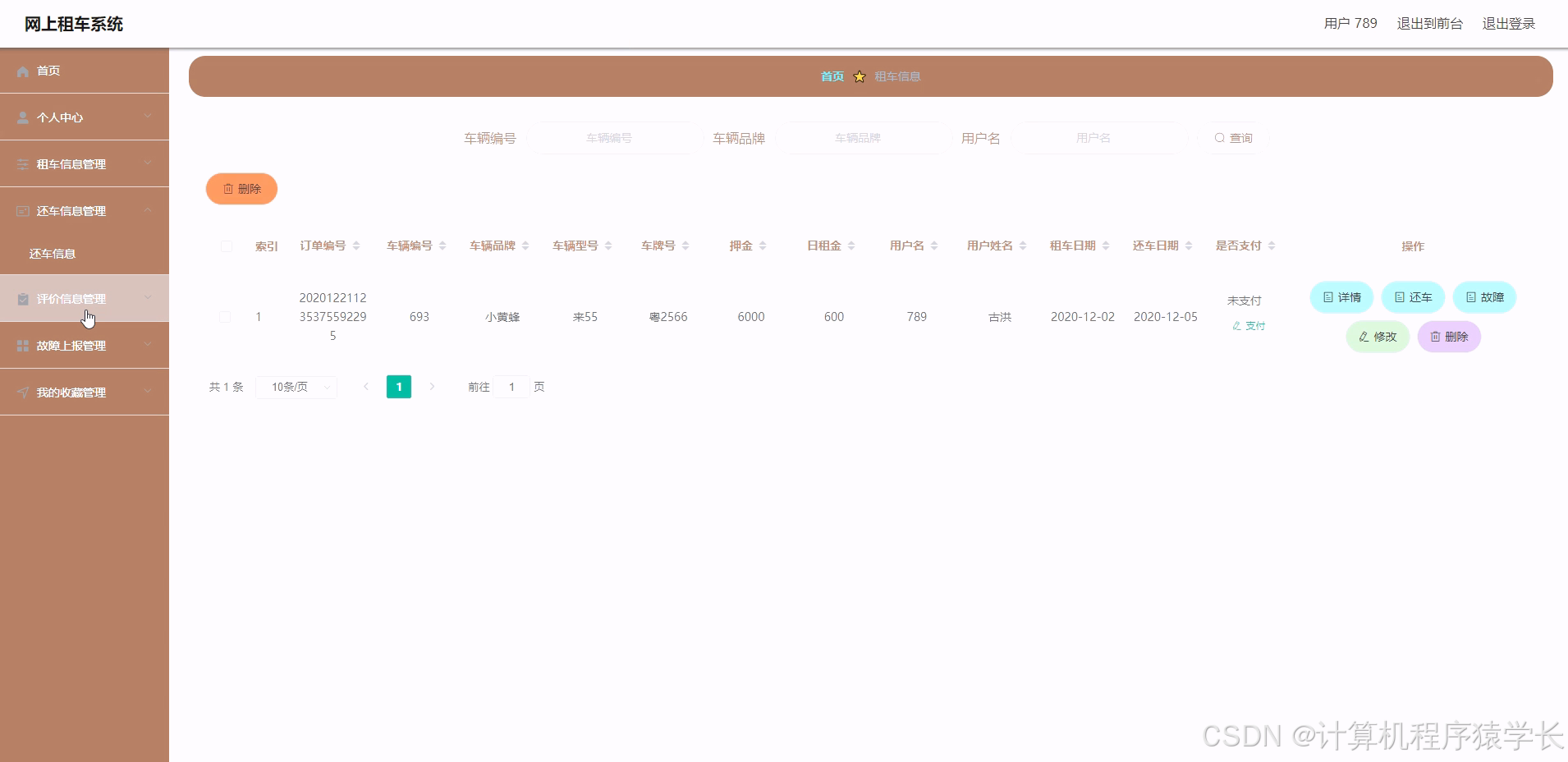Open 个人中心 sidebar menu
1568x762 pixels.
pyautogui.click(x=85, y=117)
